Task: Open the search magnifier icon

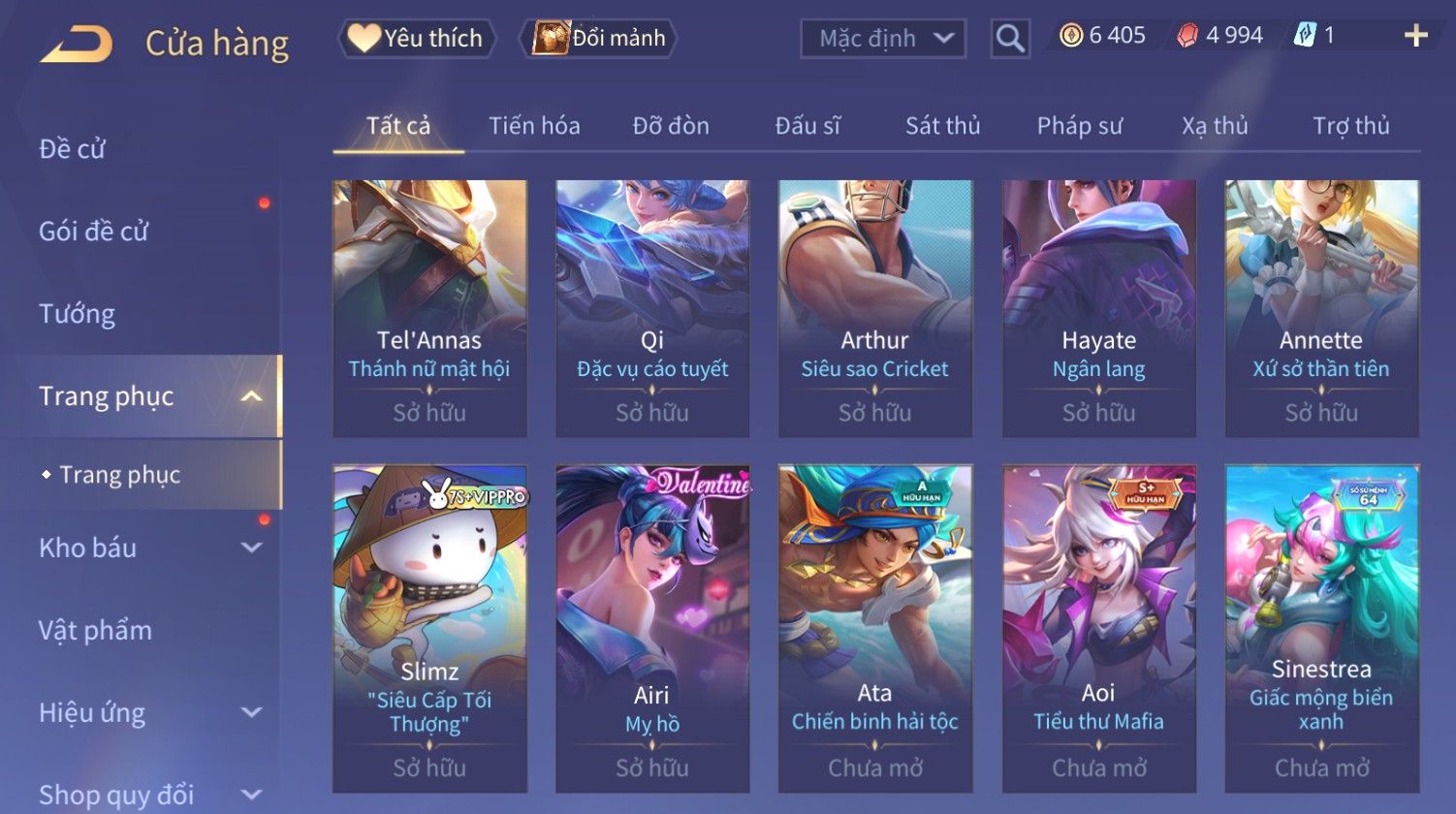Action: [x=1010, y=39]
